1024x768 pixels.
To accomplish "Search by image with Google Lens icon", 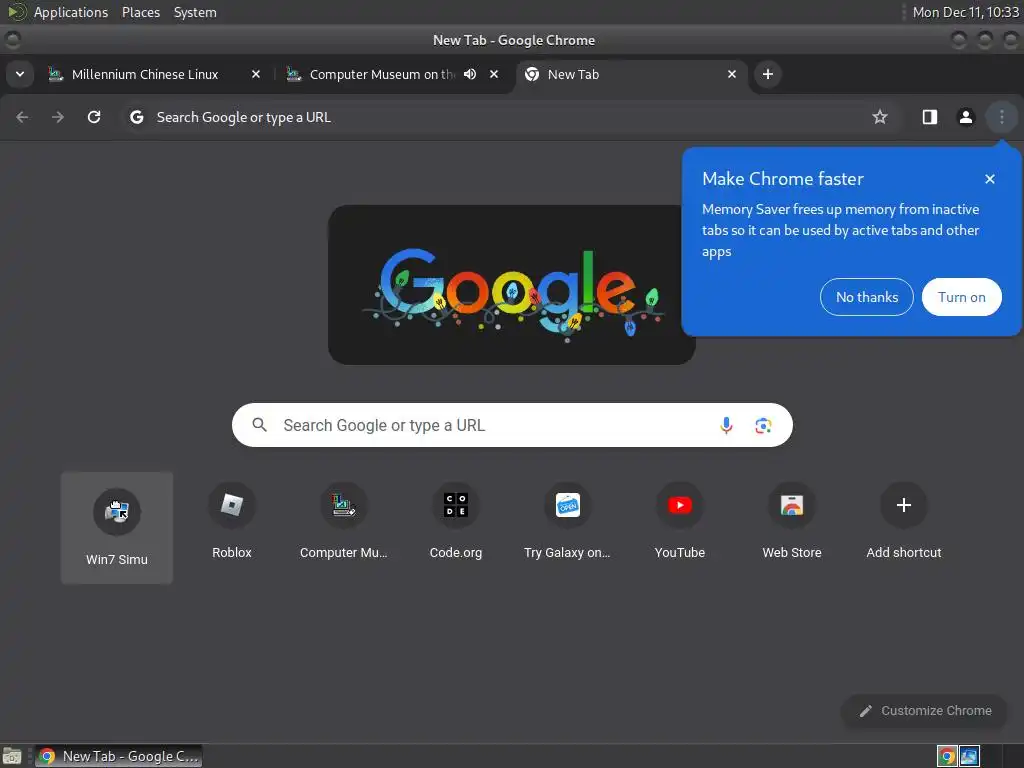I will coord(763,426).
